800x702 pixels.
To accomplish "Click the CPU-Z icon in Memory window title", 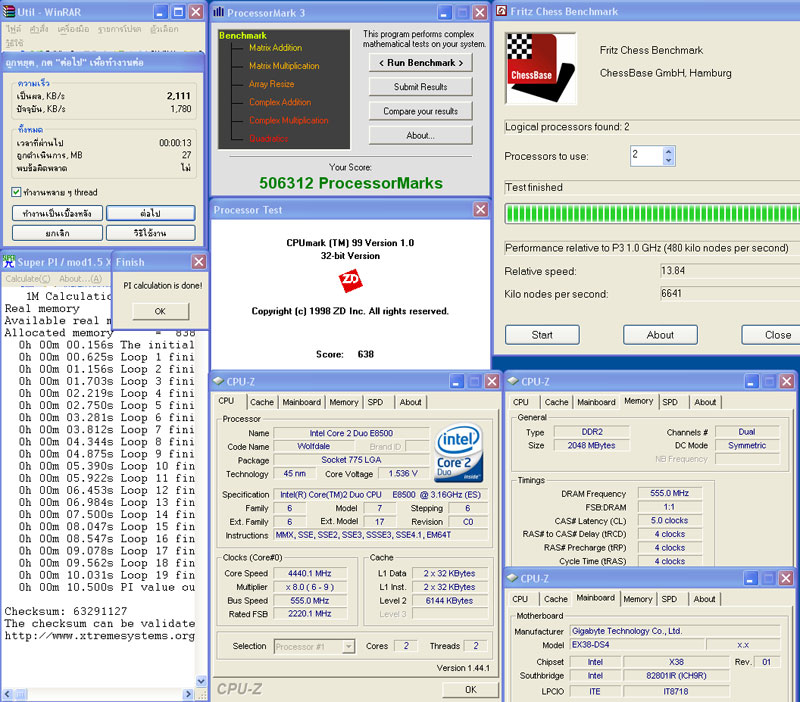I will 513,381.
